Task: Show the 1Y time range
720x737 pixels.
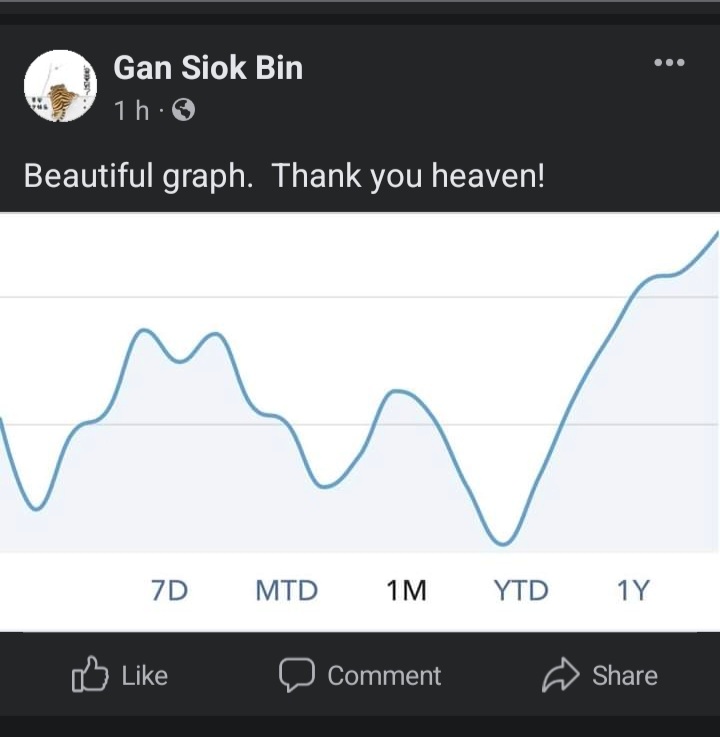Action: click(x=633, y=591)
